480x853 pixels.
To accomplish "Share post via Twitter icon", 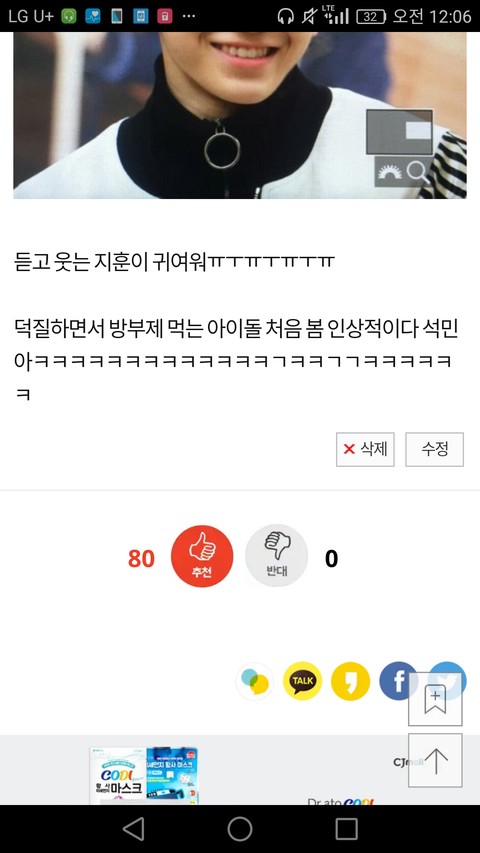I will [447, 667].
